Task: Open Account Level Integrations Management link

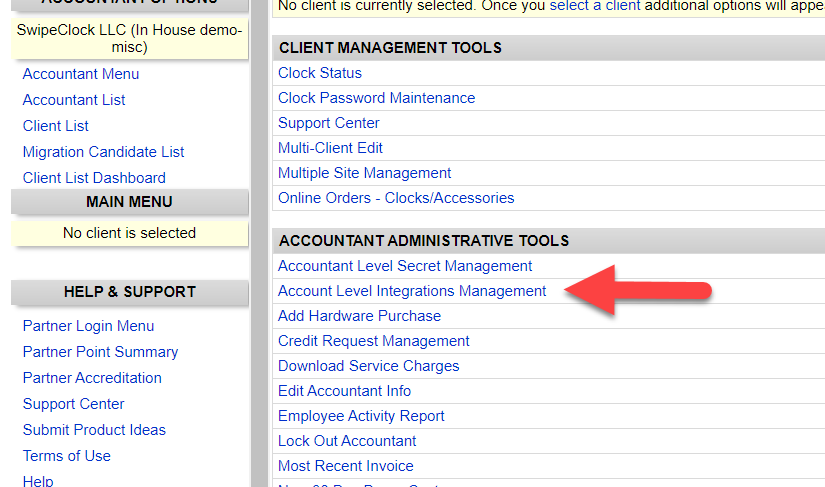Action: (412, 291)
